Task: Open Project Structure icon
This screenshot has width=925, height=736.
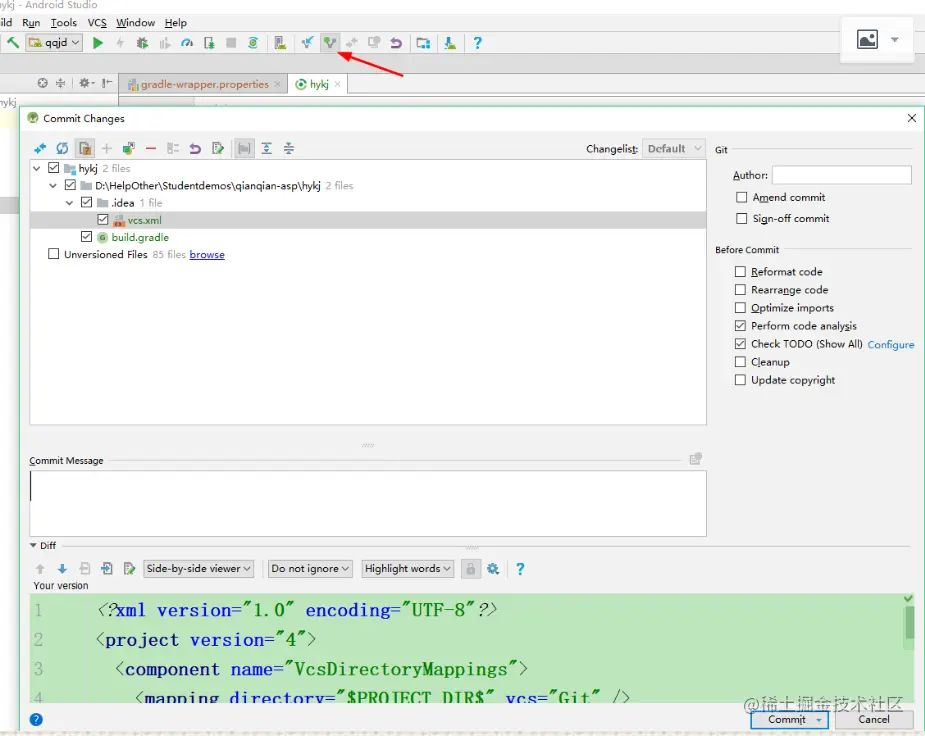Action: (423, 43)
